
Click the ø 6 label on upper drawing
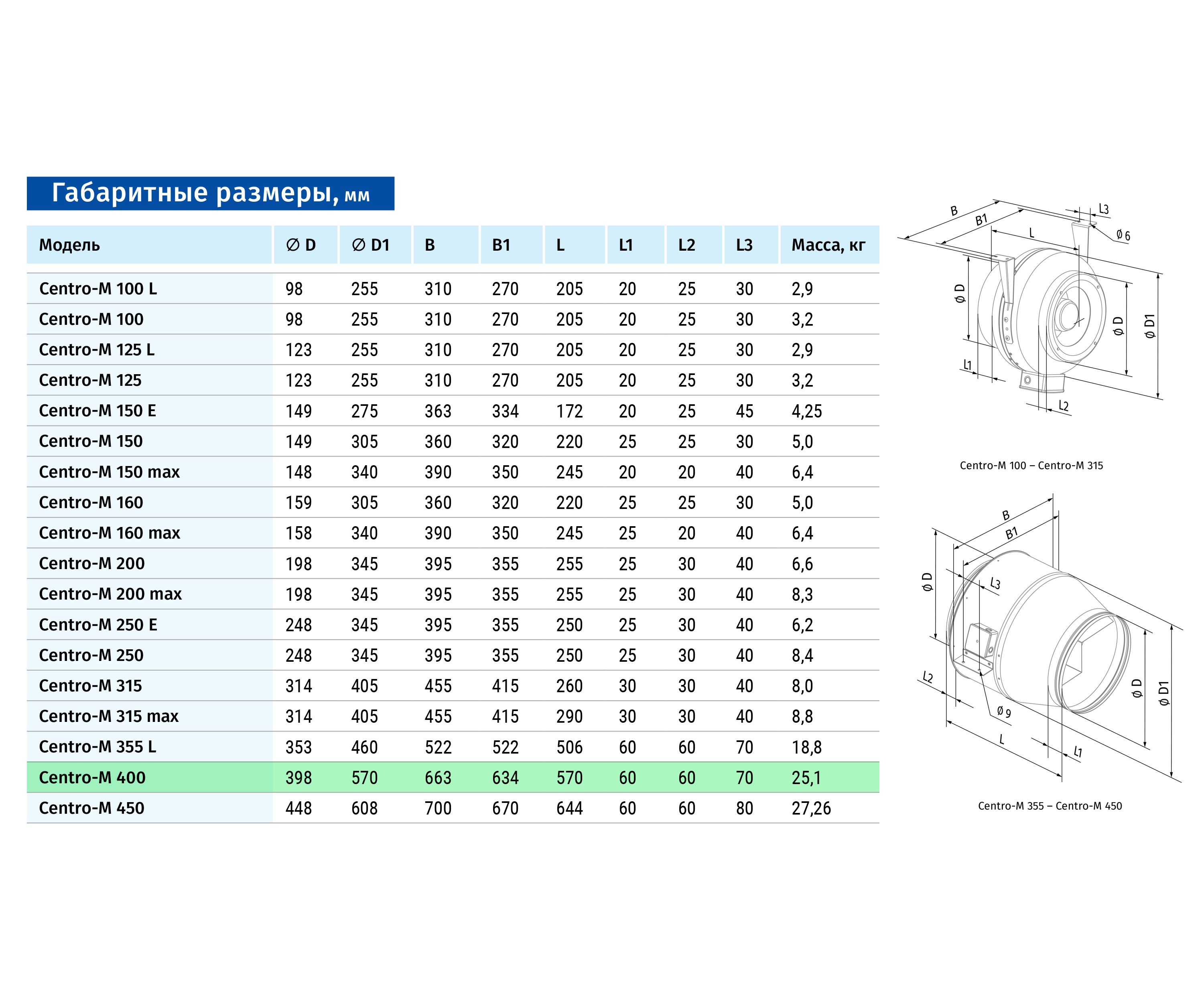tap(1123, 235)
